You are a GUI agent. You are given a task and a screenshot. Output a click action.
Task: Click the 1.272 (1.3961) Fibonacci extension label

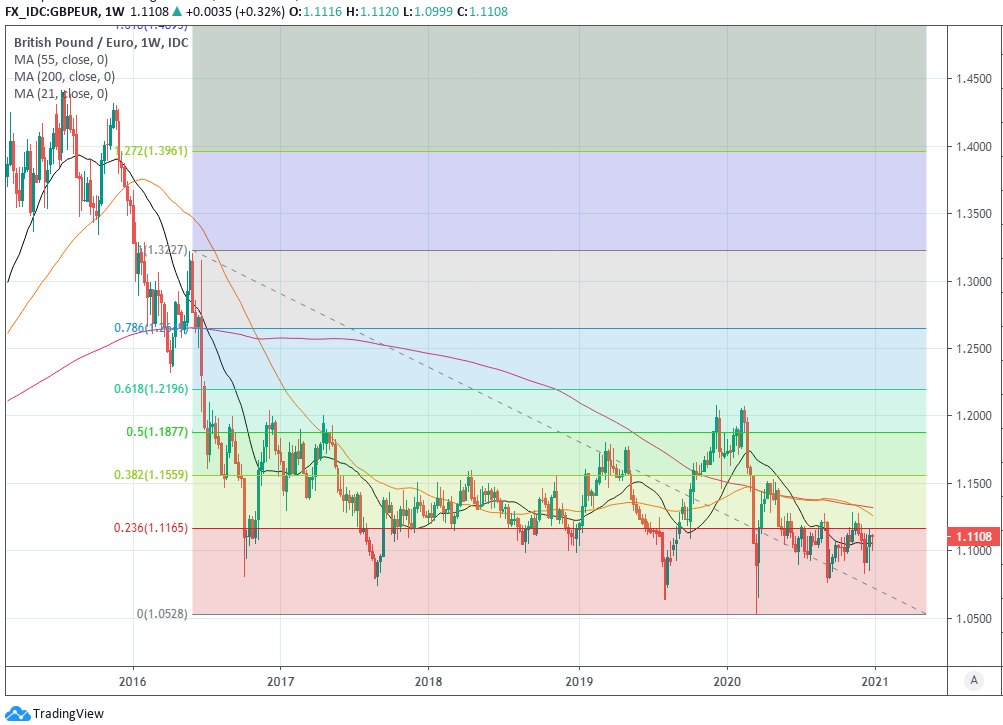(x=151, y=151)
